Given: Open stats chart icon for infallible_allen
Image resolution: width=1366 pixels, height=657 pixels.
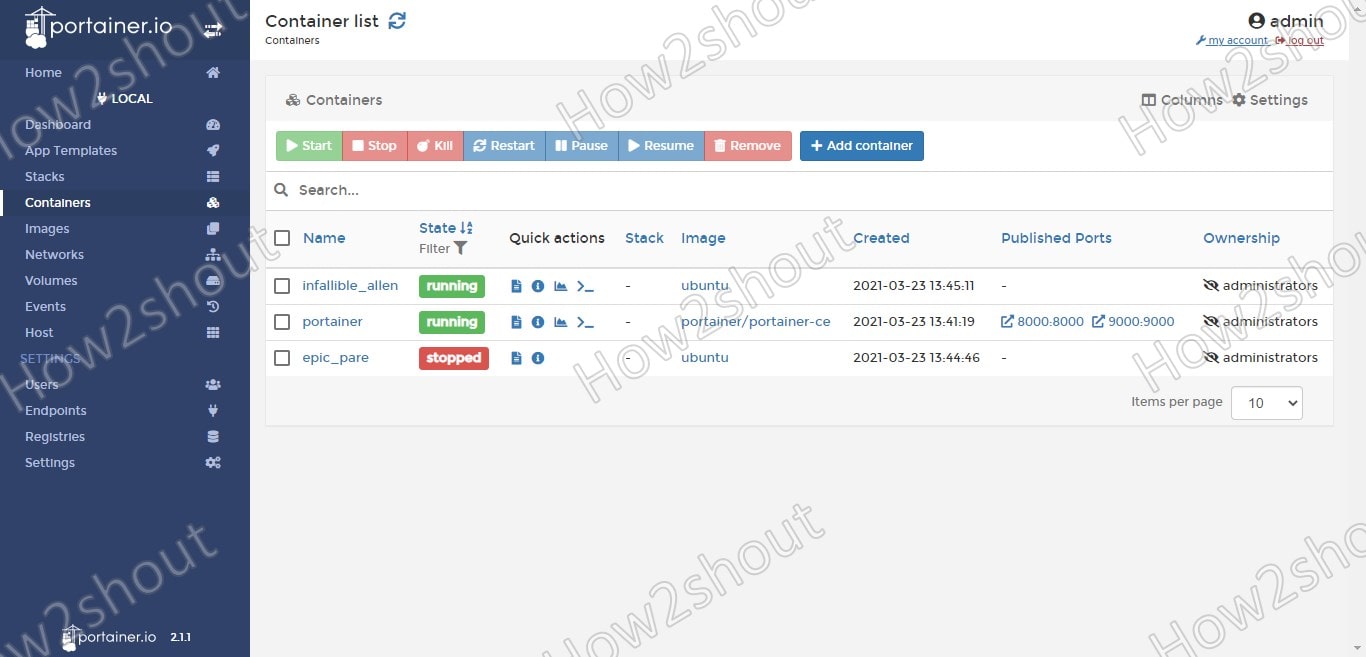Looking at the screenshot, I should [x=561, y=286].
